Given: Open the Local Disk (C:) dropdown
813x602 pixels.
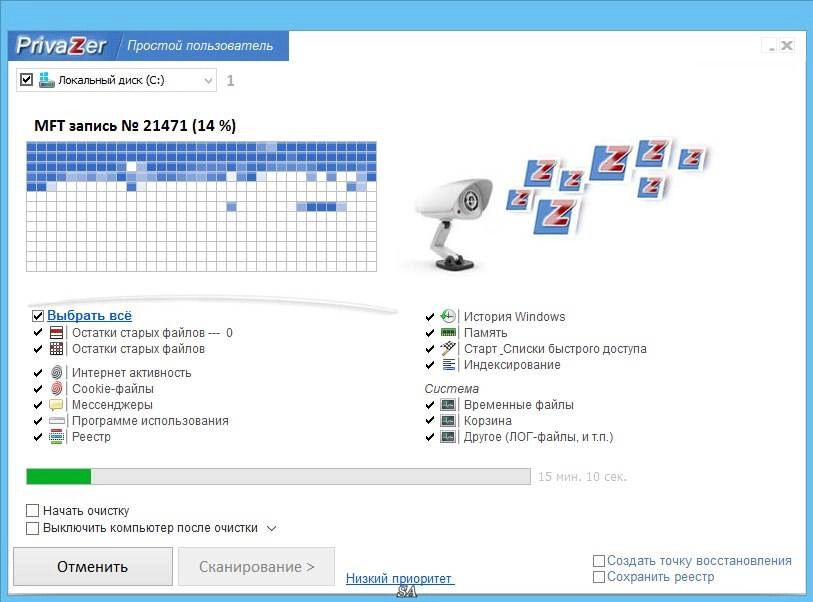Looking at the screenshot, I should (x=208, y=80).
